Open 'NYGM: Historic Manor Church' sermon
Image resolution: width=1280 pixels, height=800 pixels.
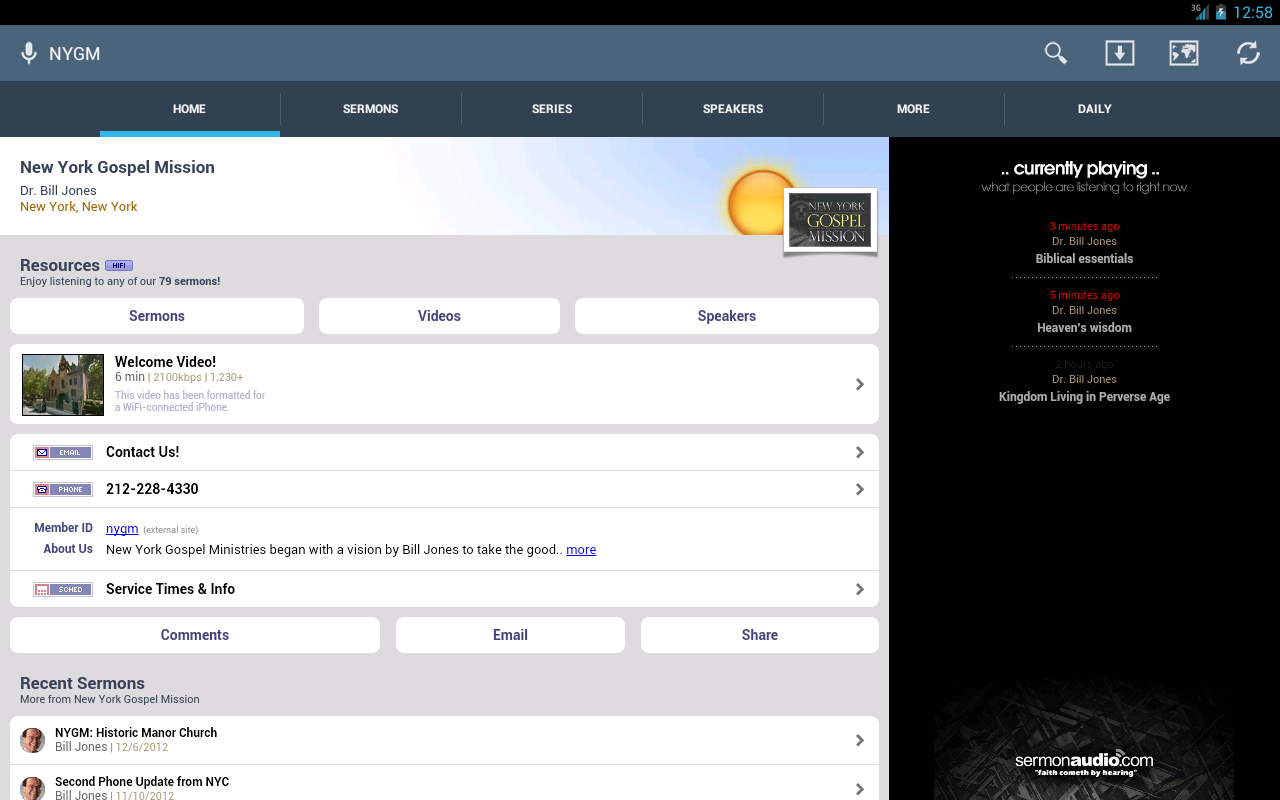point(136,733)
